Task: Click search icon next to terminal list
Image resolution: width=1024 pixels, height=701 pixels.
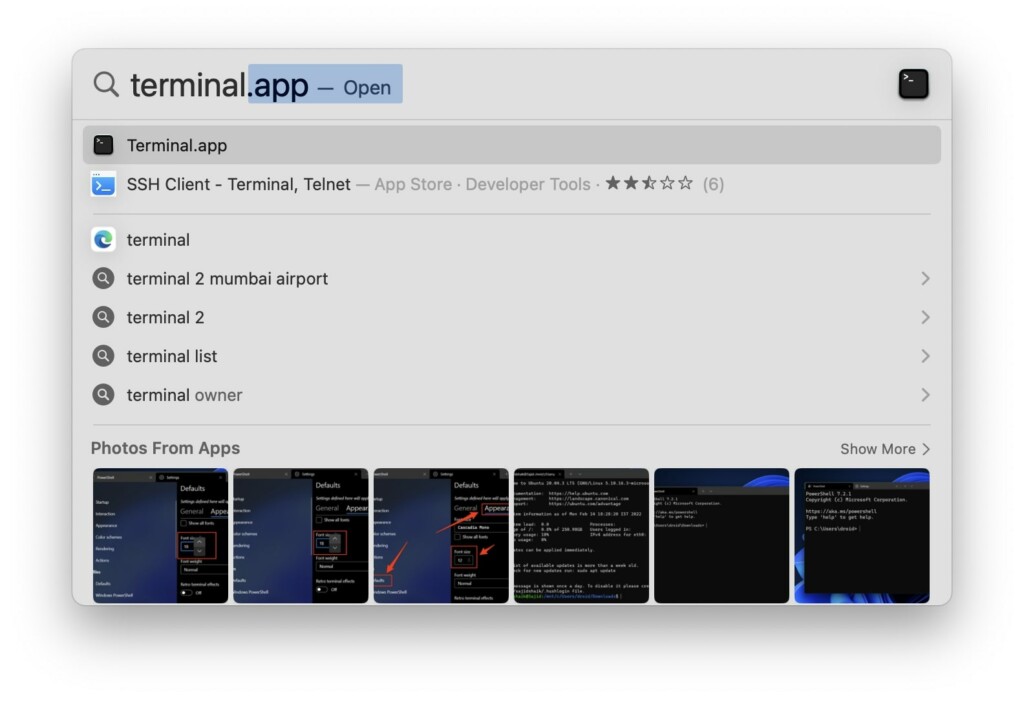Action: click(104, 356)
